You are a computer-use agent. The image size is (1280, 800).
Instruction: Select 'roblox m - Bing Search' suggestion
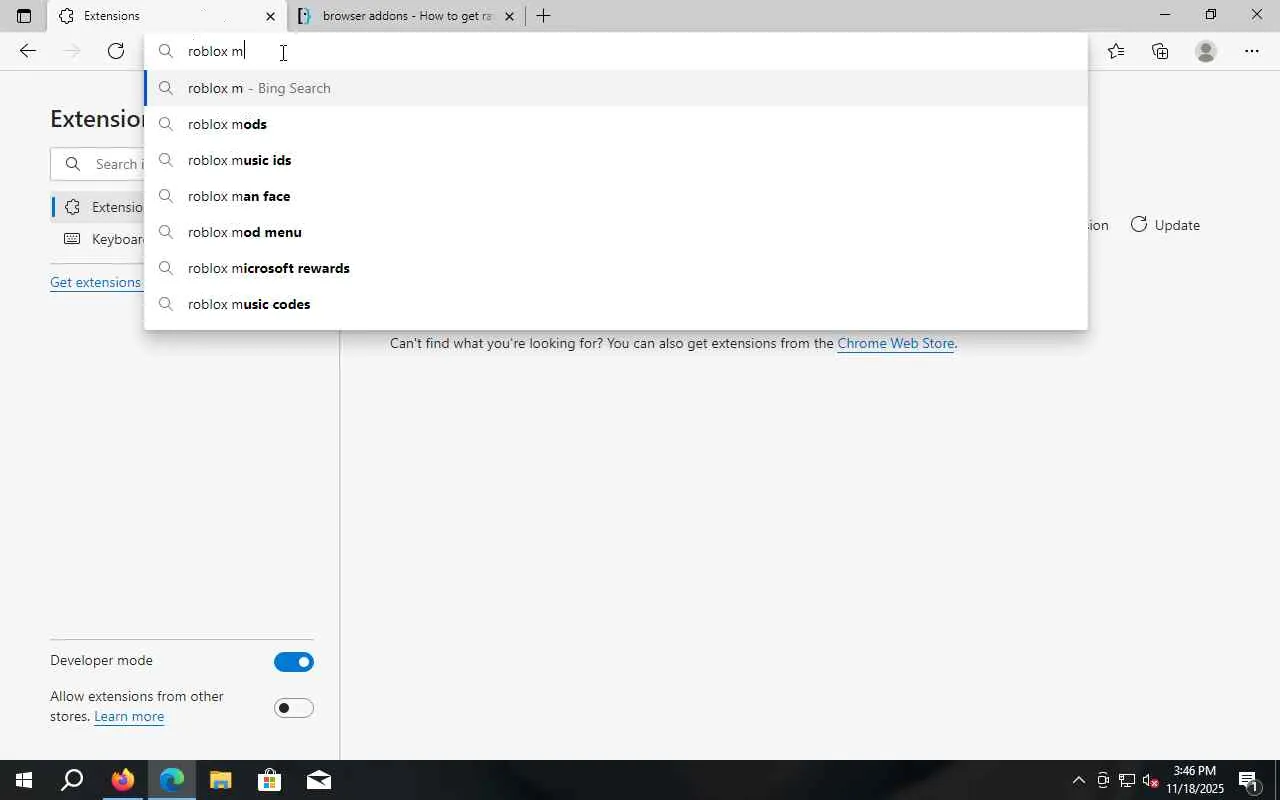(616, 88)
